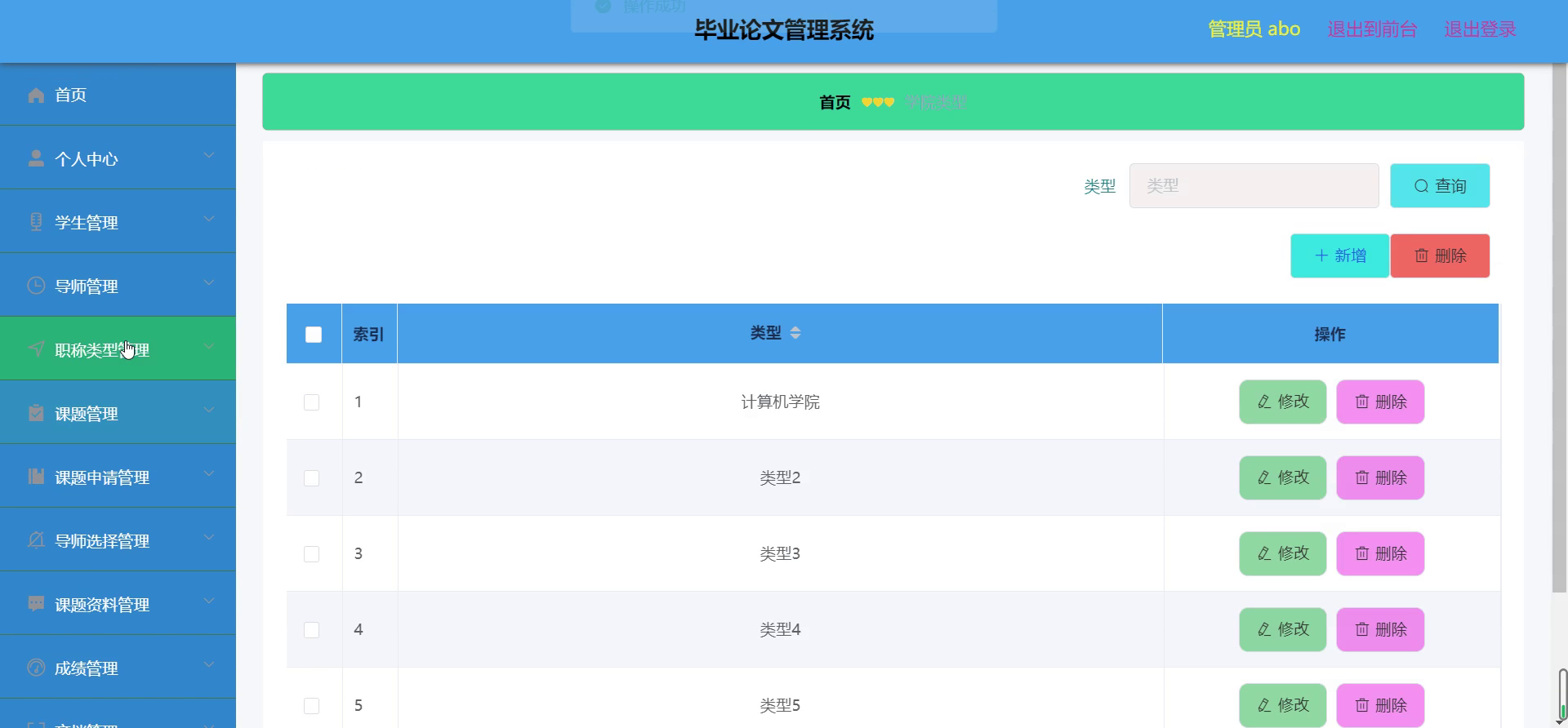Click the plus icon in 新增 button

coord(1321,255)
